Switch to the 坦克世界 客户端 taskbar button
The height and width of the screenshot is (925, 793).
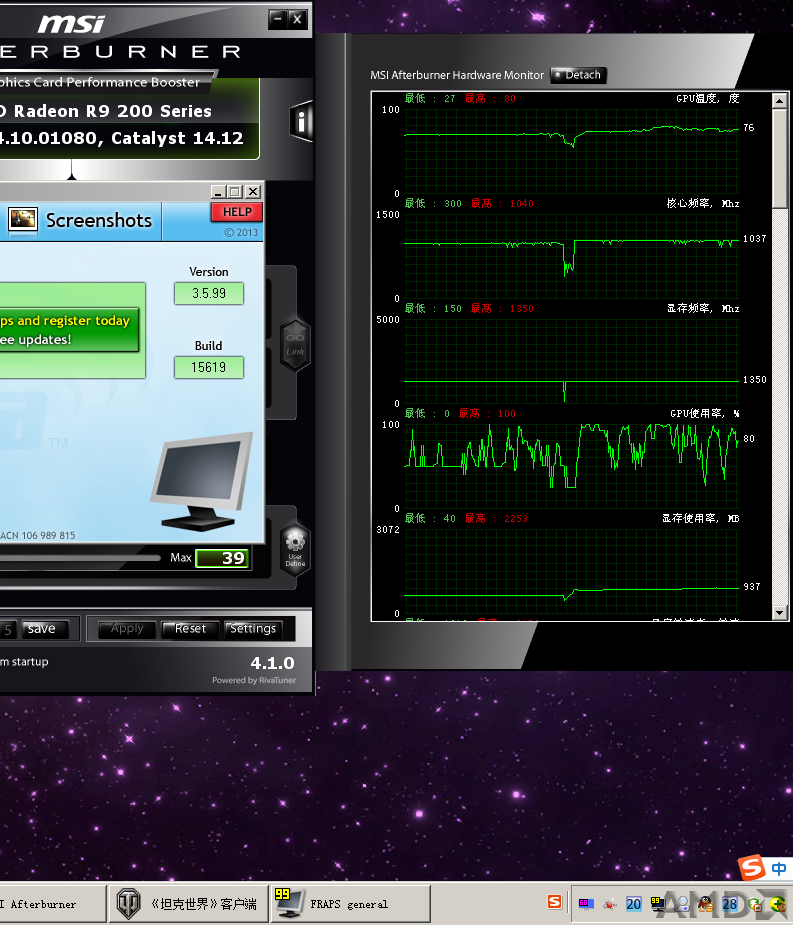click(188, 904)
